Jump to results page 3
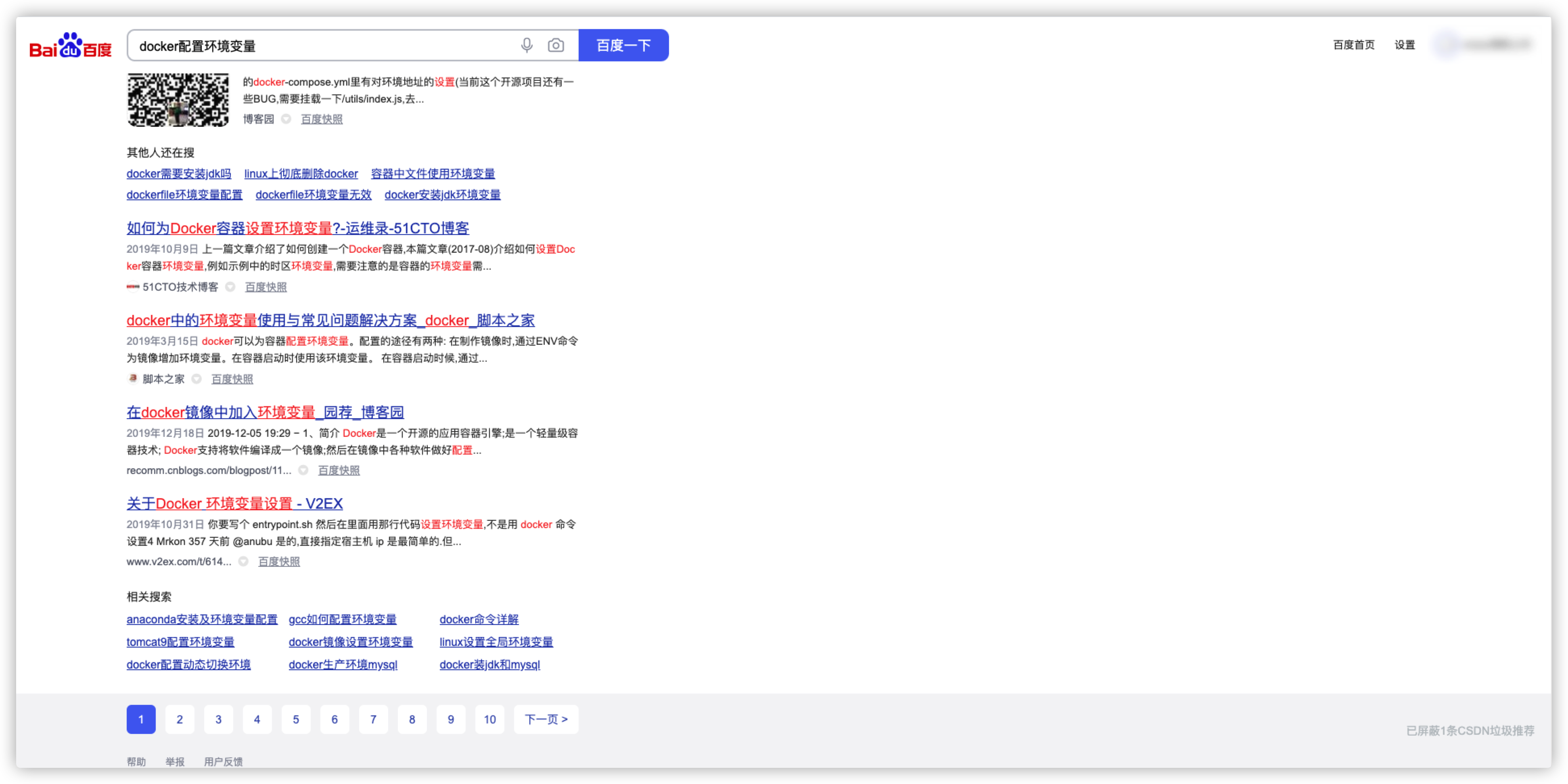The height and width of the screenshot is (784, 1568). pos(219,719)
